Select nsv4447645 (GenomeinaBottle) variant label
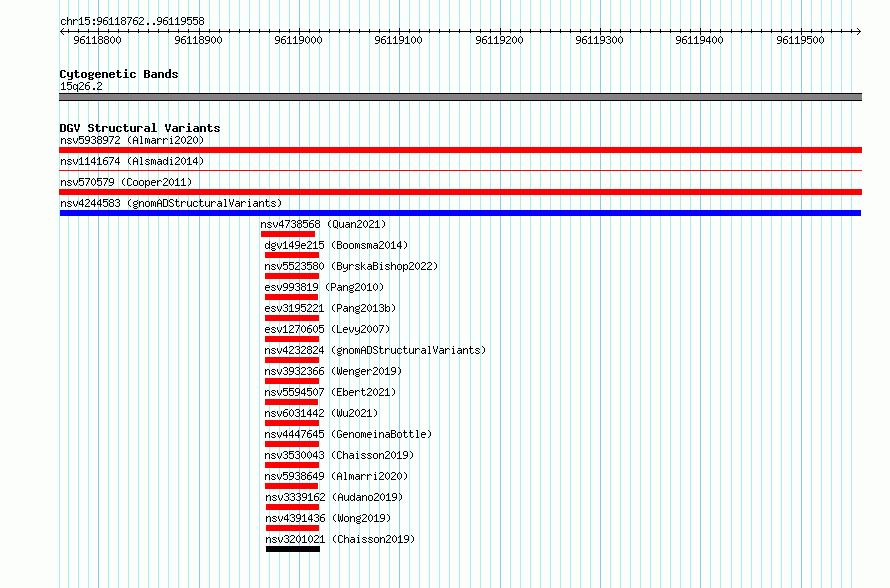The height and width of the screenshot is (588, 890). pos(348,434)
